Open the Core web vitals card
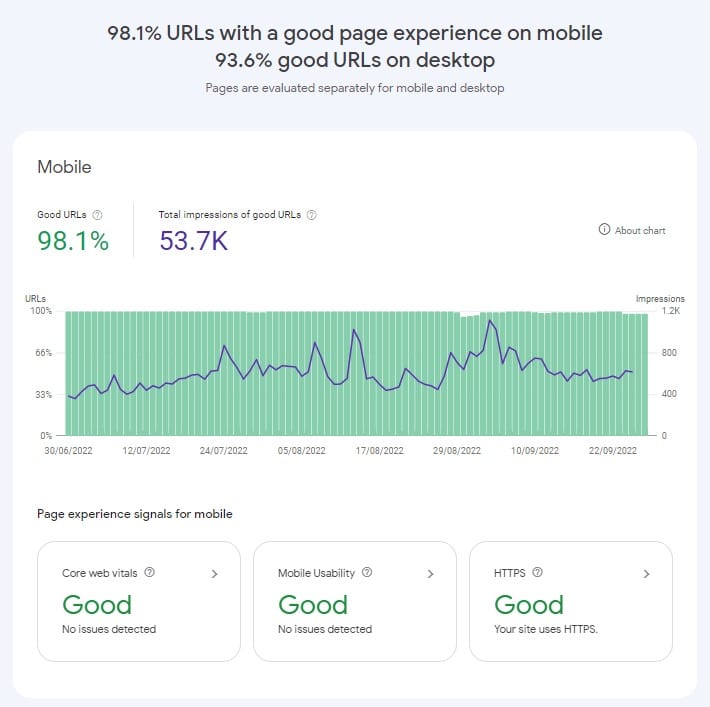 tap(139, 601)
